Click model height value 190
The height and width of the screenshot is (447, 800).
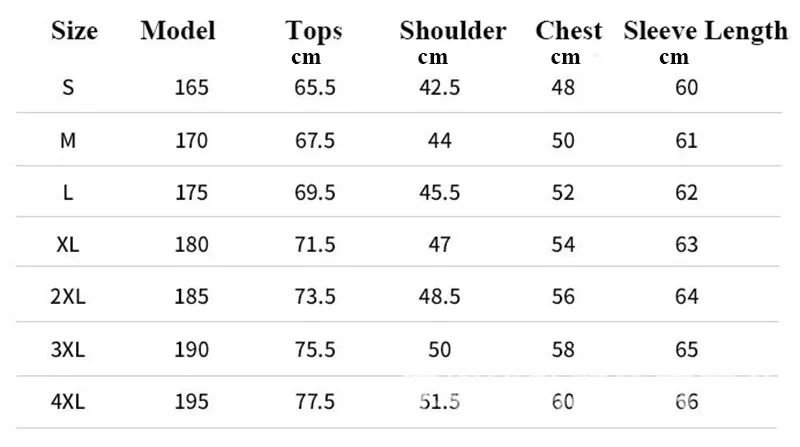191,350
